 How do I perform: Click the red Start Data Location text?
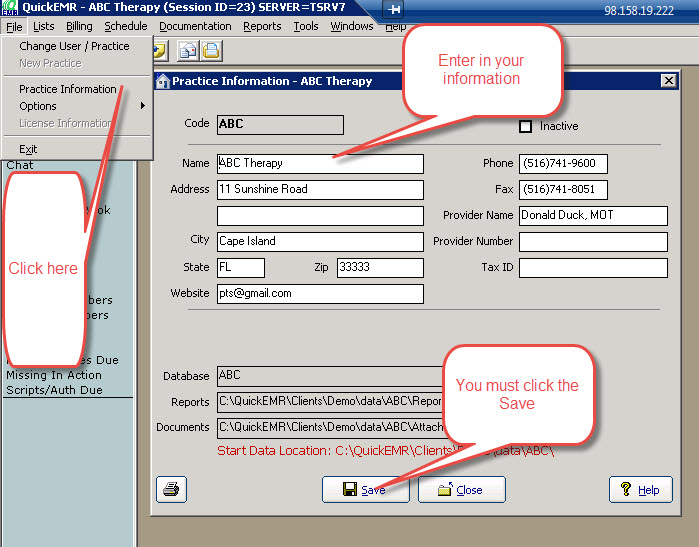pyautogui.click(x=386, y=451)
